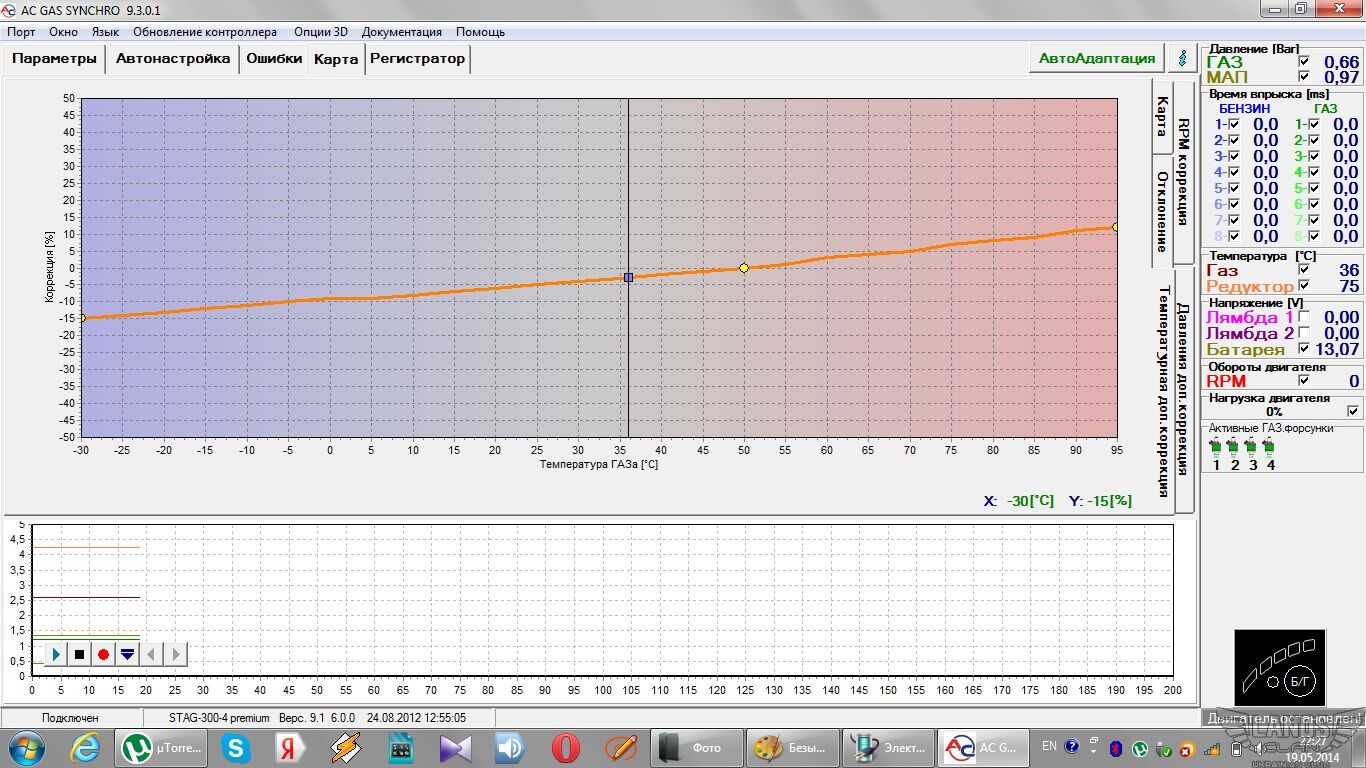Select the yellow curve point at 50°C
The width and height of the screenshot is (1366, 768).
744,268
